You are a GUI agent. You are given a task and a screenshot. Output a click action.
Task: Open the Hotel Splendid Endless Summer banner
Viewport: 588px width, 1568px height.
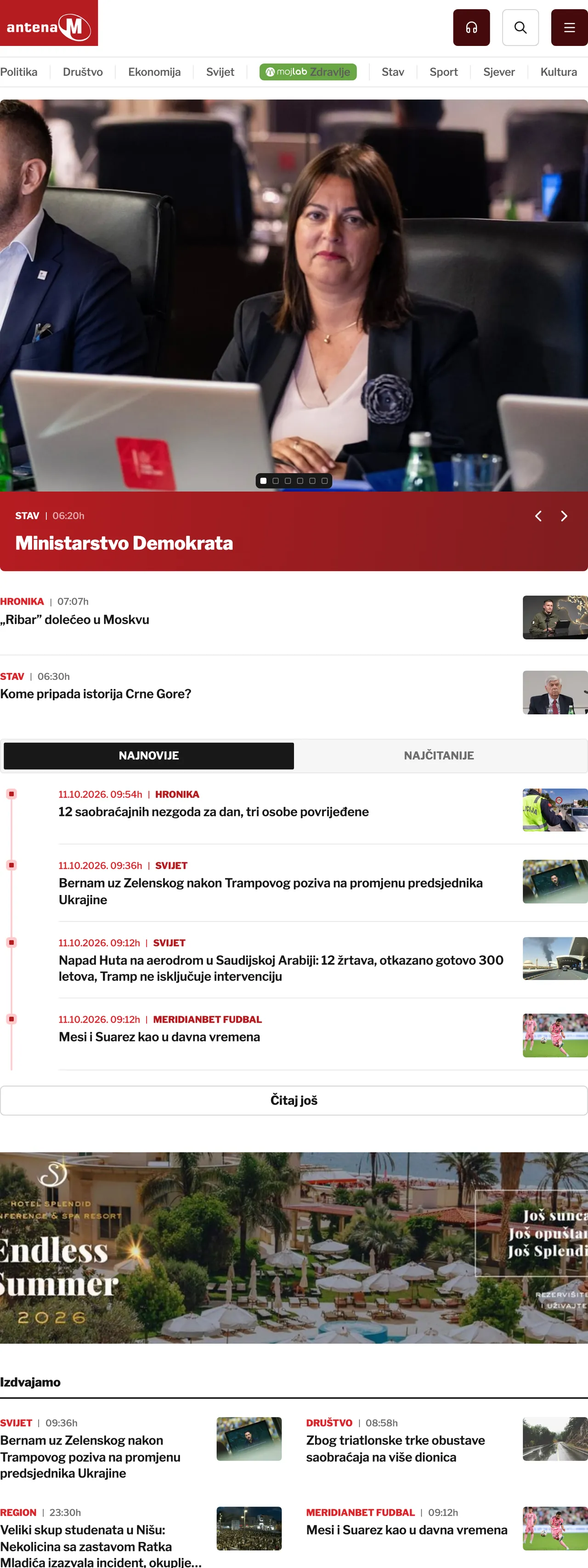(294, 1247)
